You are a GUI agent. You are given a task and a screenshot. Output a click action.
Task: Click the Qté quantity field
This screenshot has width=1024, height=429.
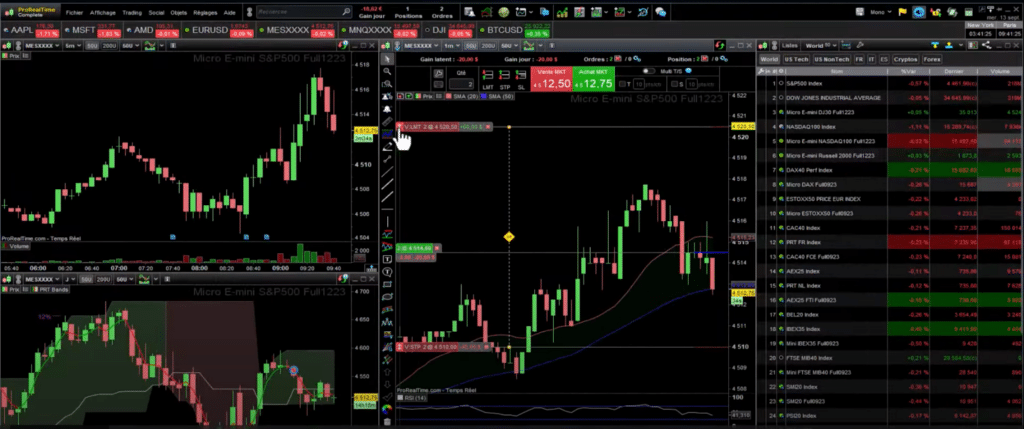(461, 84)
